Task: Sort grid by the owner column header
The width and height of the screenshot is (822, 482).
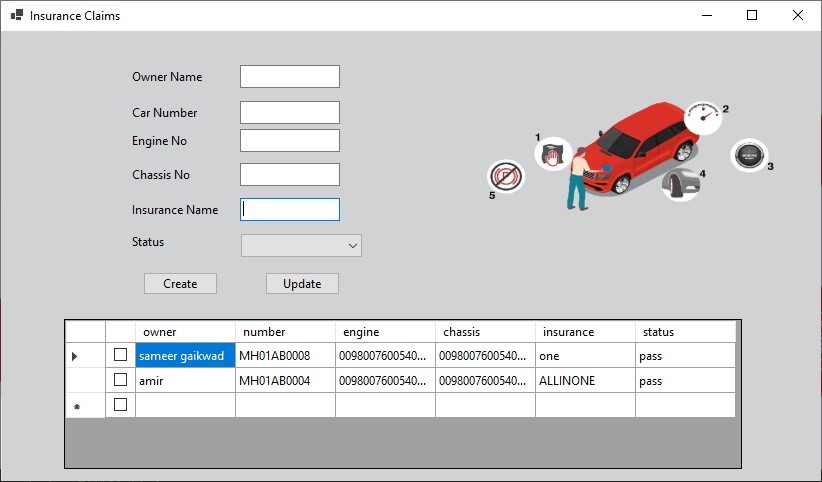Action: click(185, 332)
